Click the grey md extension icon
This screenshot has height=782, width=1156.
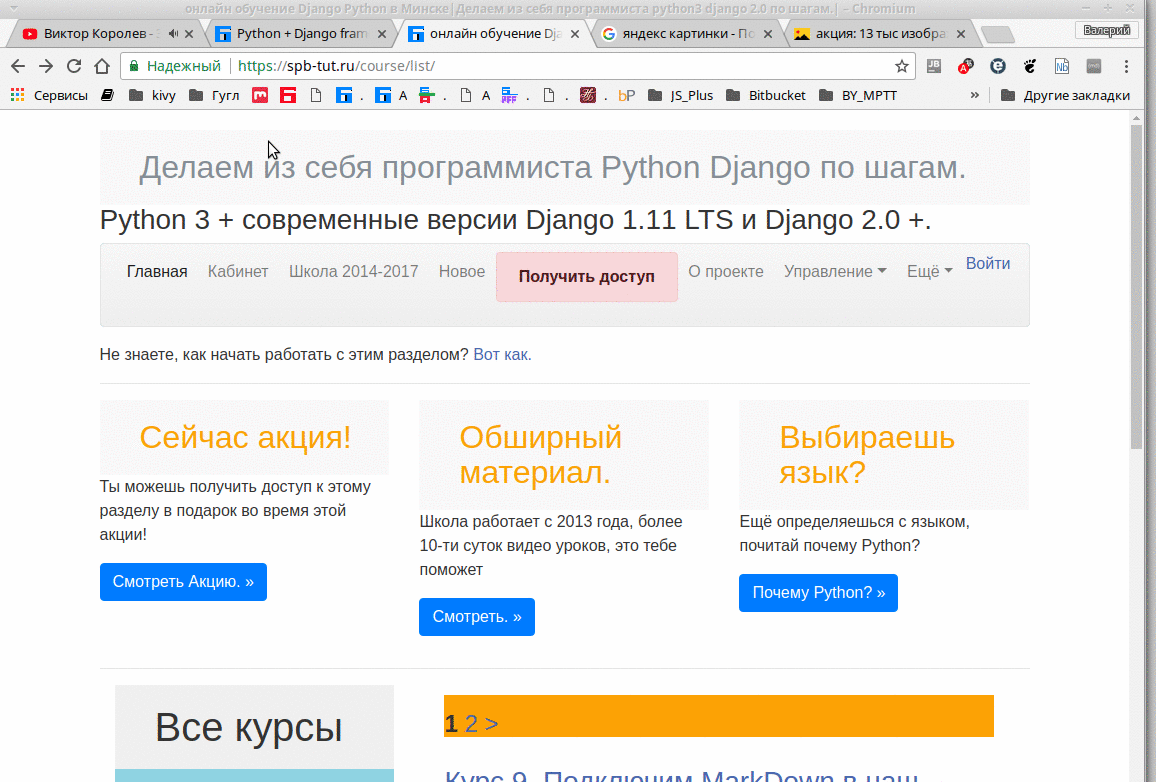[1094, 66]
